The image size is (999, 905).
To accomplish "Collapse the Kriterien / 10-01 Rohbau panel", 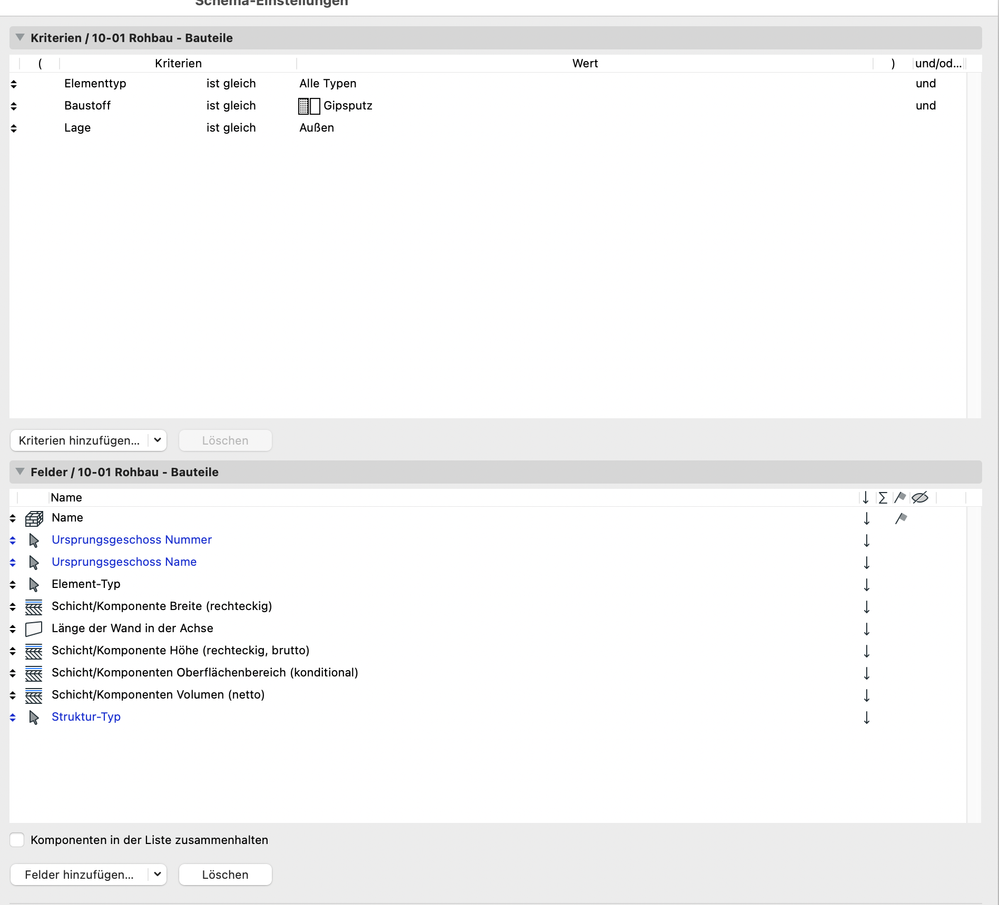I will point(20,38).
